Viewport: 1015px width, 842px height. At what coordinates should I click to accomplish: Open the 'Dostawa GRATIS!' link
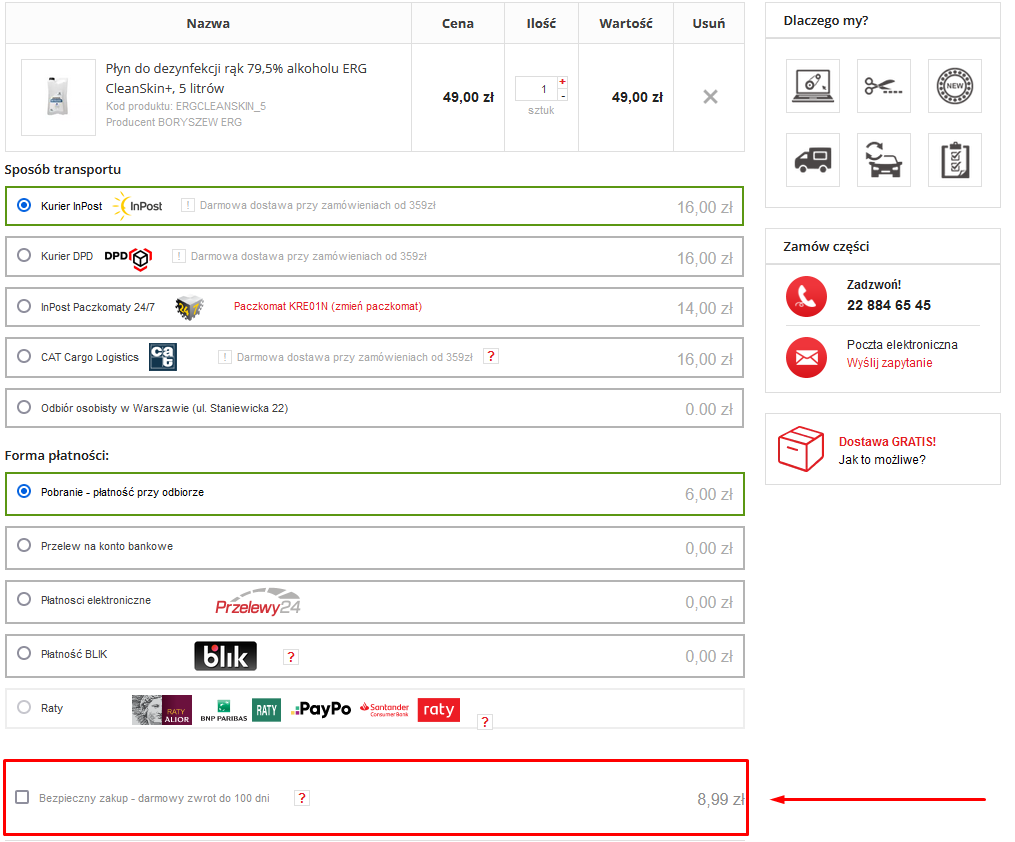pyautogui.click(x=887, y=441)
